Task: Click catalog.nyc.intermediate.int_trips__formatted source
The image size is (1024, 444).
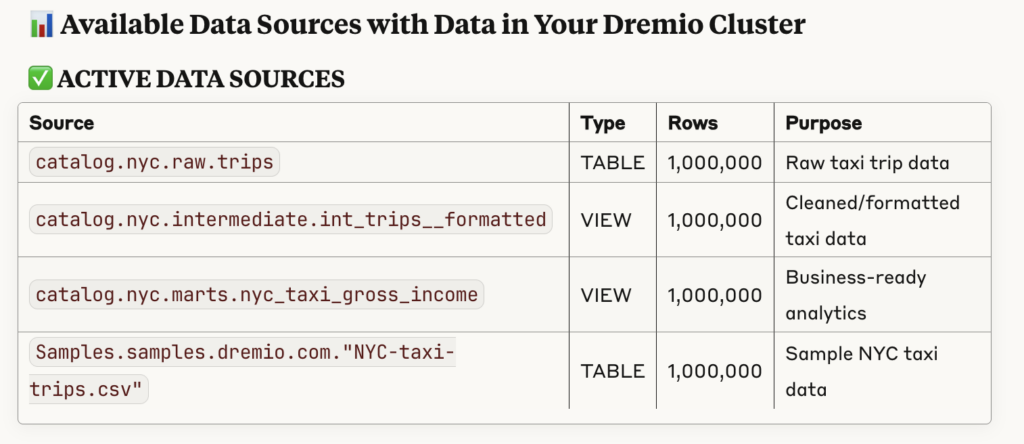Action: pyautogui.click(x=291, y=219)
